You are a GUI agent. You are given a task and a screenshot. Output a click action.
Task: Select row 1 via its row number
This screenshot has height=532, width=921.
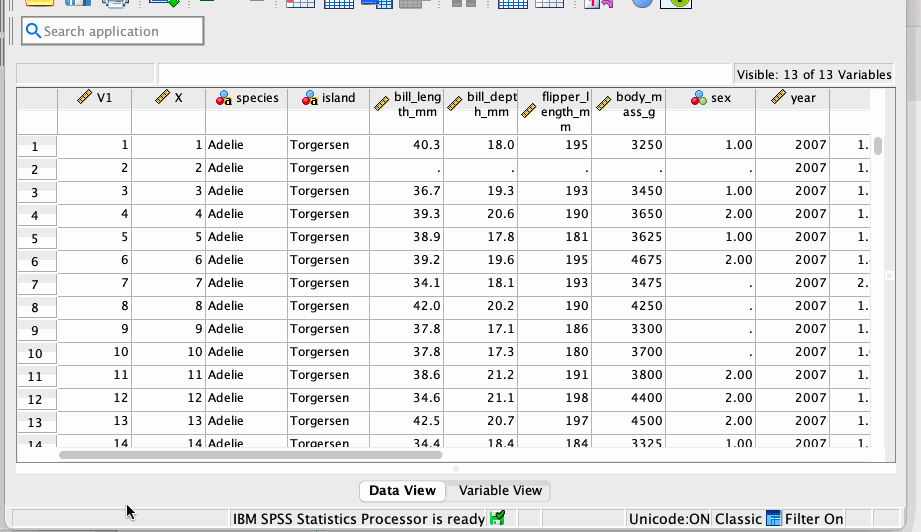pyautogui.click(x=36, y=147)
